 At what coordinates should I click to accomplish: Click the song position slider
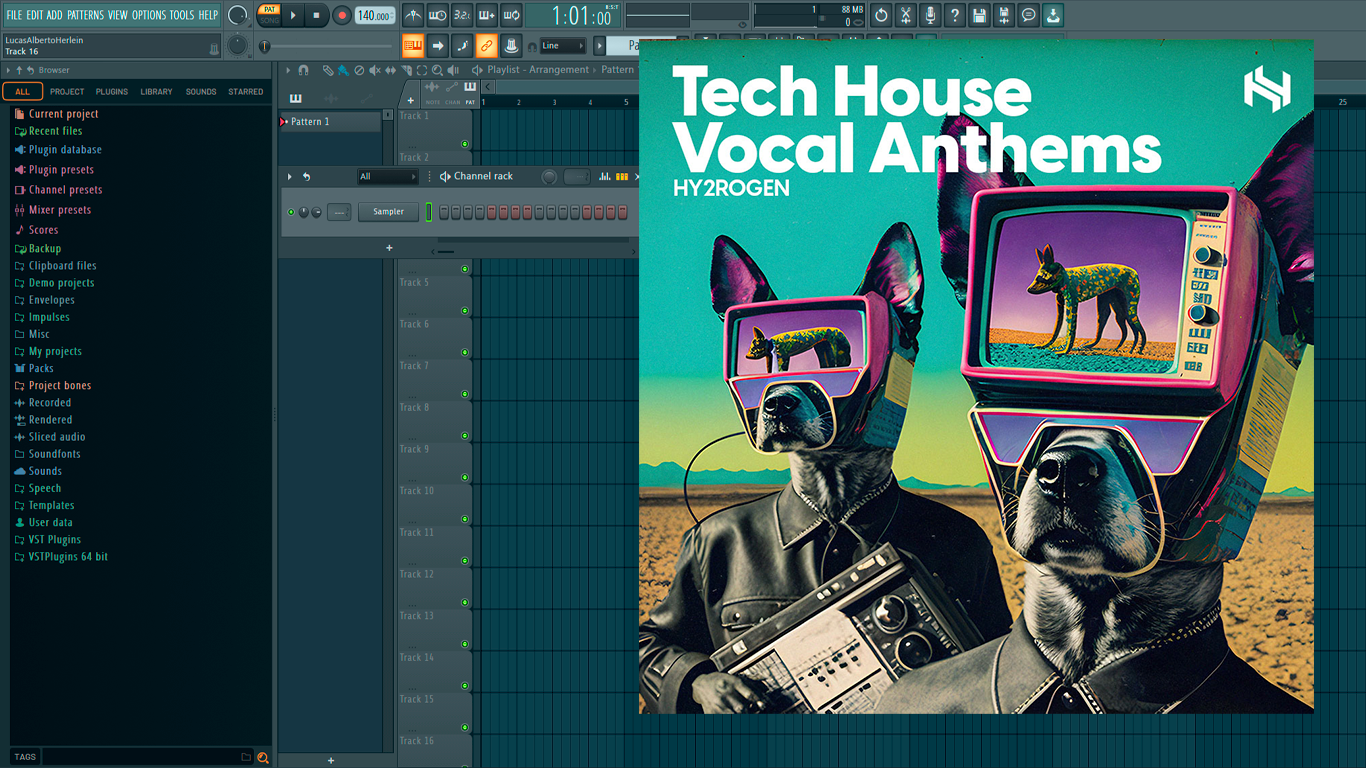328,46
